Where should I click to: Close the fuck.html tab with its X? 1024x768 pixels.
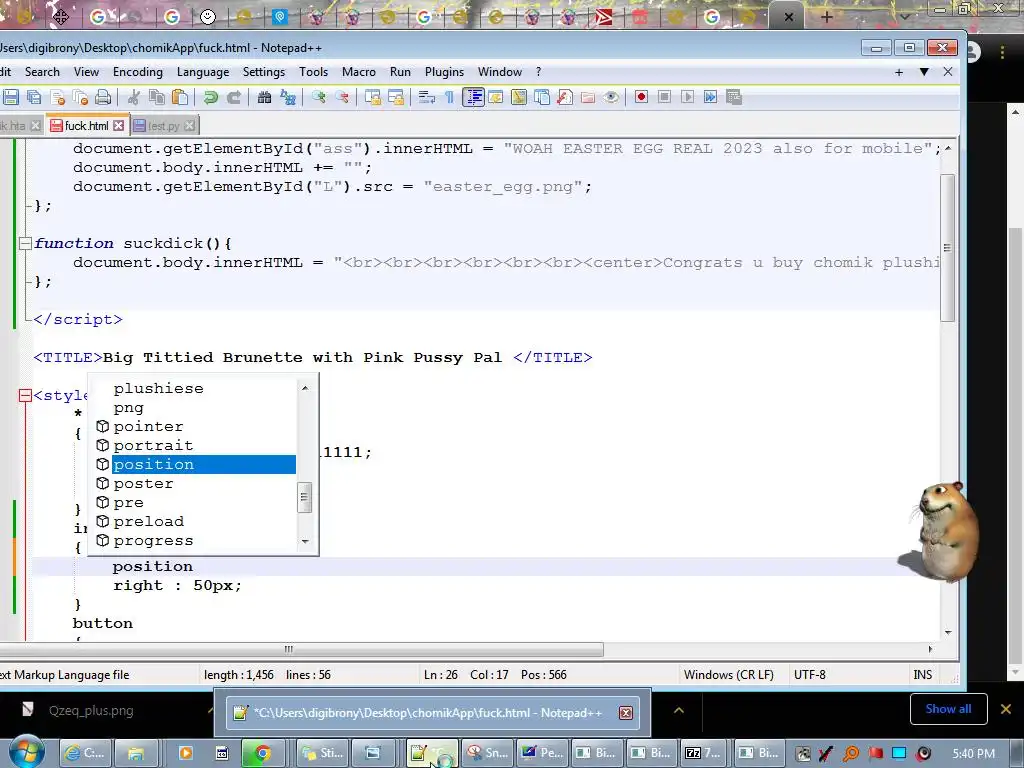pyautogui.click(x=118, y=125)
